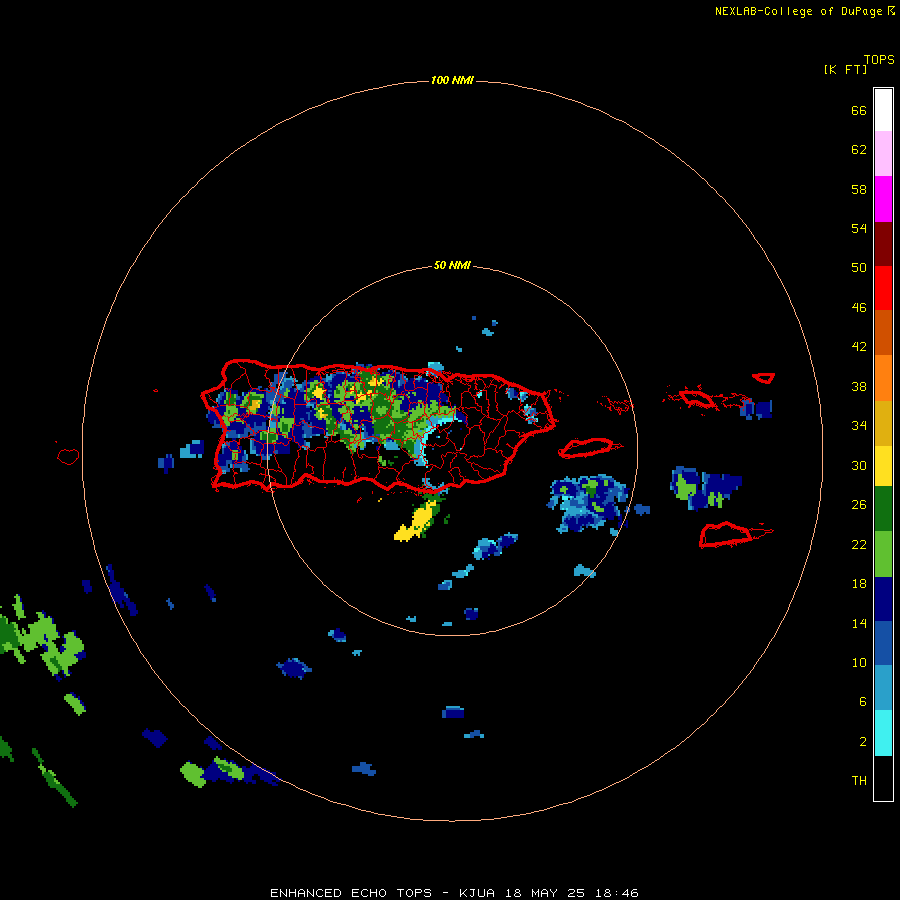The image size is (900, 900).
Task: Click the "100 NMI" range ring label
Action: tap(452, 80)
